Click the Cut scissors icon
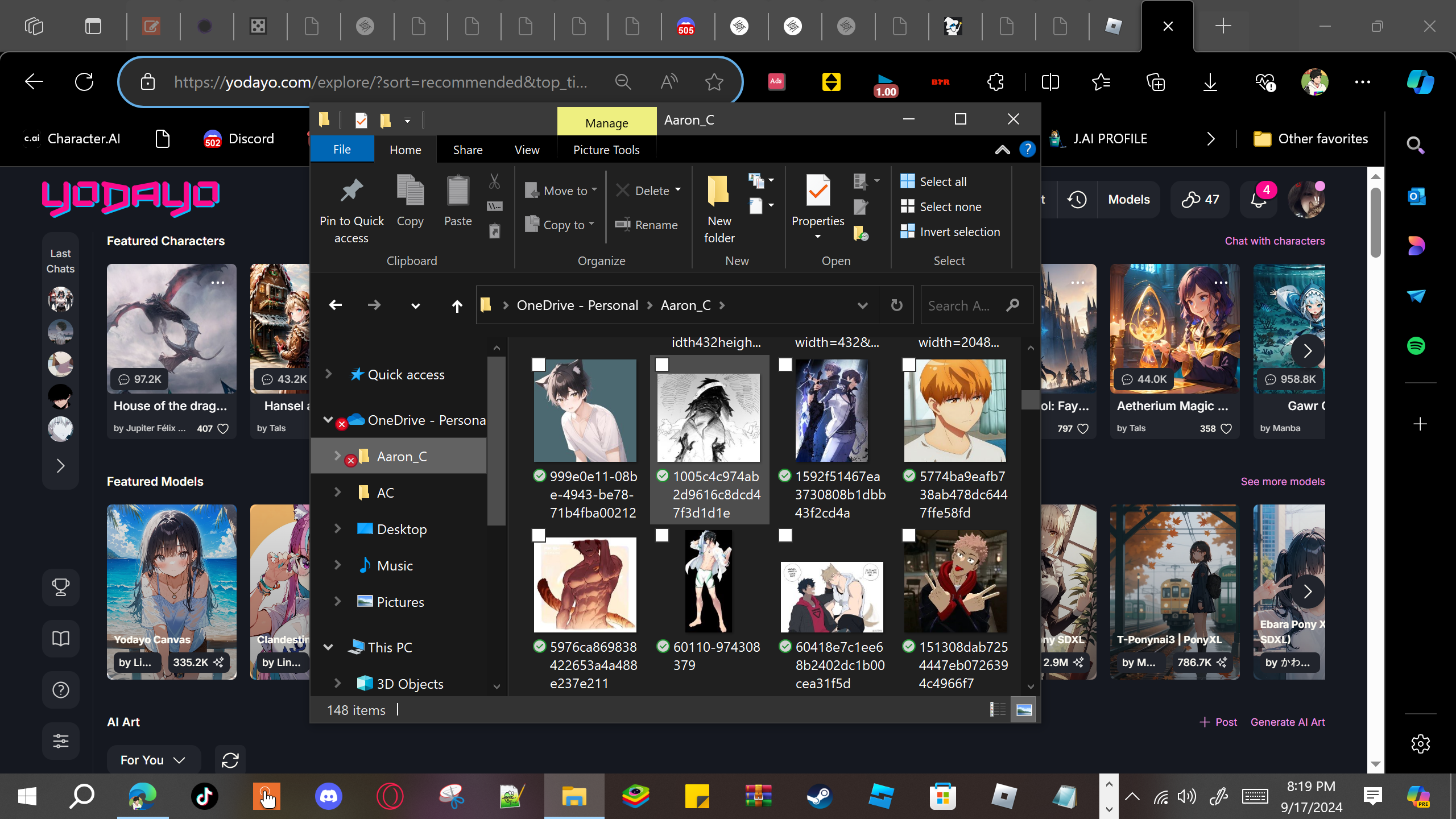The width and height of the screenshot is (1456, 819). (x=494, y=181)
